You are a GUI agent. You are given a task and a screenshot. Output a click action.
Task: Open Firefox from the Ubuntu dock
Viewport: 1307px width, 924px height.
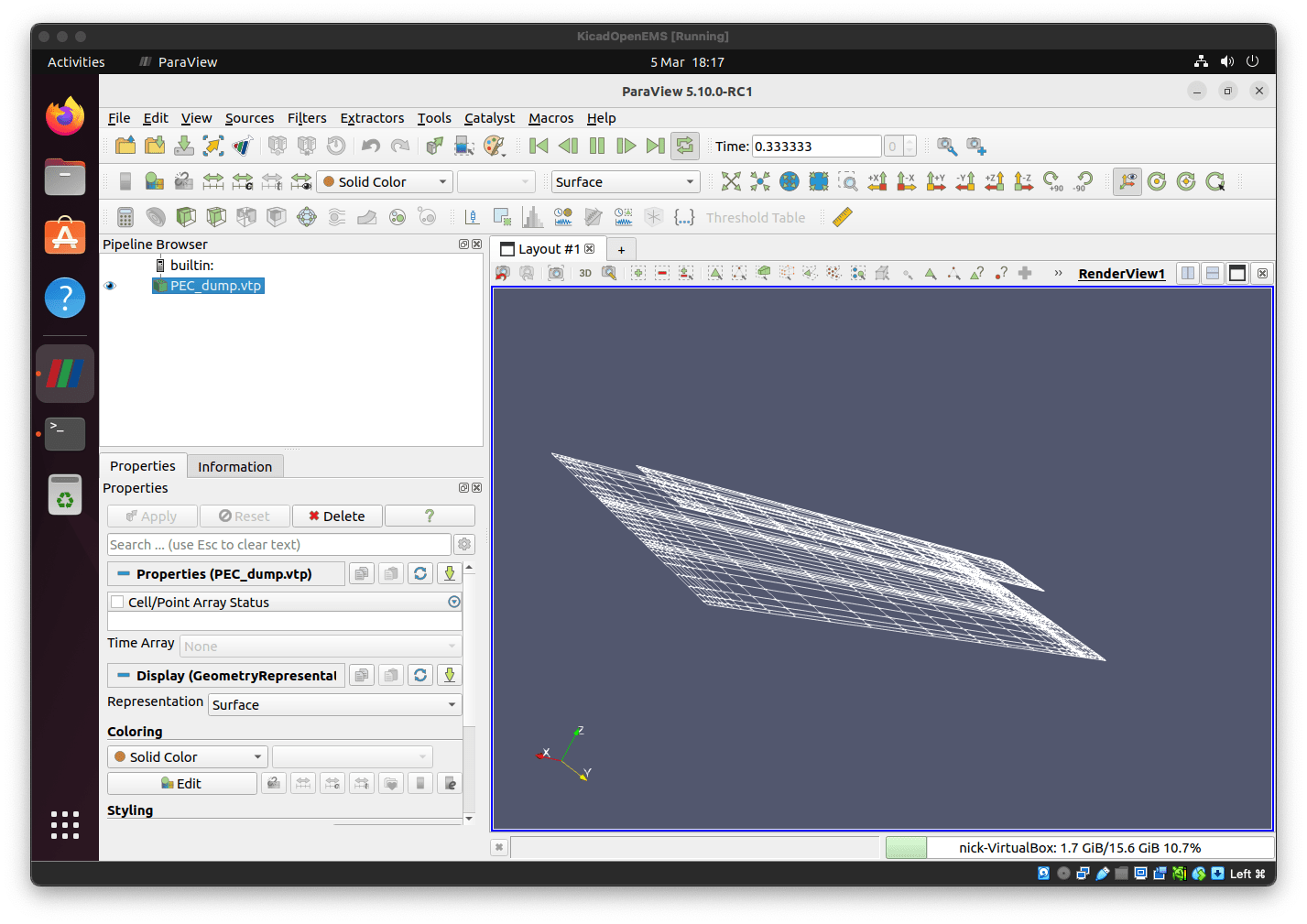pos(65,116)
